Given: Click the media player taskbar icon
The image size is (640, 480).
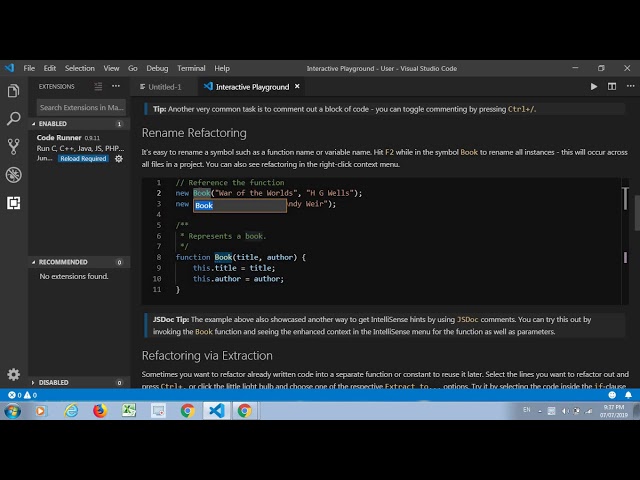Looking at the screenshot, I should click(x=41, y=411).
